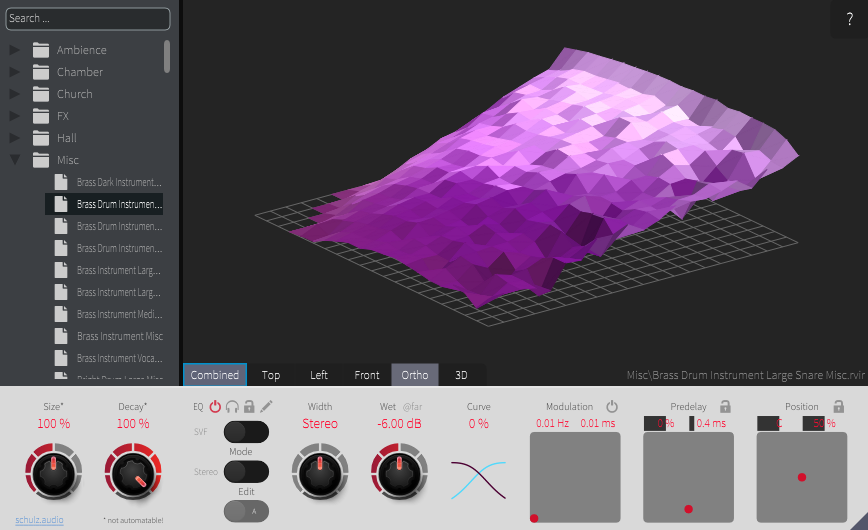Viewport: 868px width, 530px height.
Task: Toggle the Modulation power icon
Action: click(x=612, y=406)
